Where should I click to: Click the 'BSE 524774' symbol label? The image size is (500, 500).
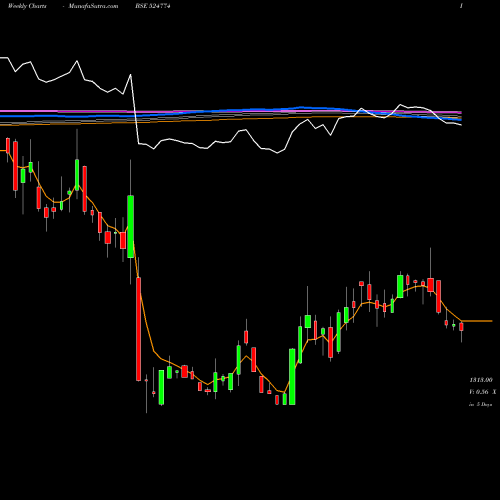[x=153, y=6]
